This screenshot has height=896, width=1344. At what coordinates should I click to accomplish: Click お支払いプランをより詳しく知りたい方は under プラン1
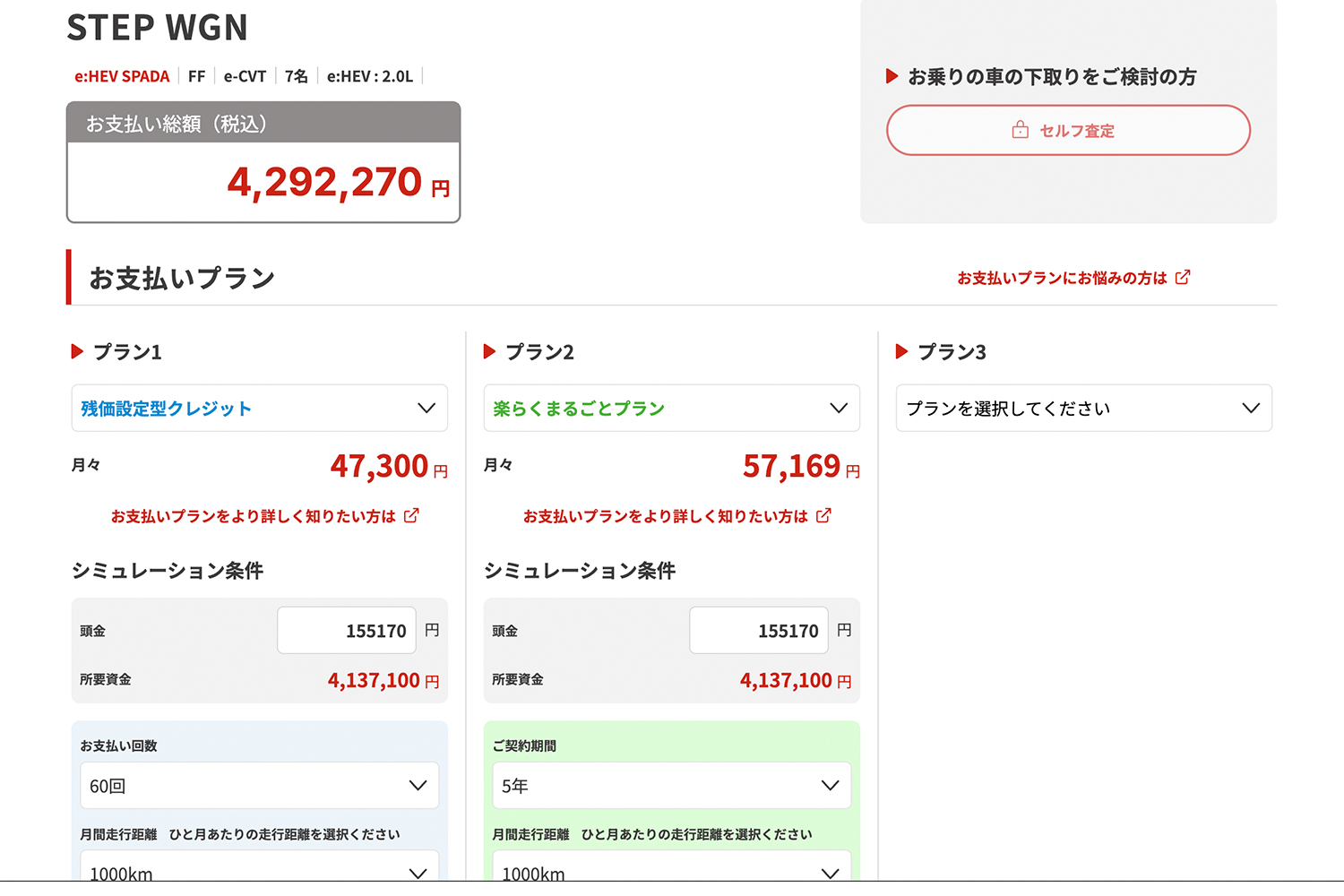coord(254,515)
